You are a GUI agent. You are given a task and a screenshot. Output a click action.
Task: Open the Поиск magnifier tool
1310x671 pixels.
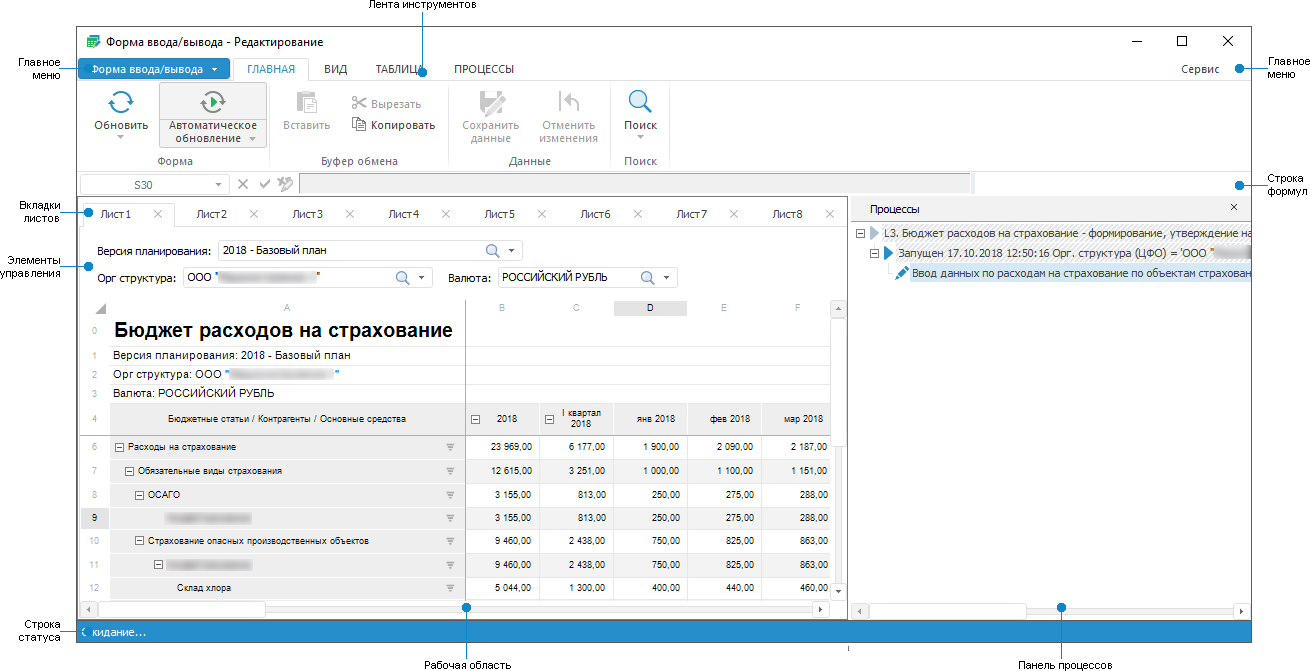[640, 101]
